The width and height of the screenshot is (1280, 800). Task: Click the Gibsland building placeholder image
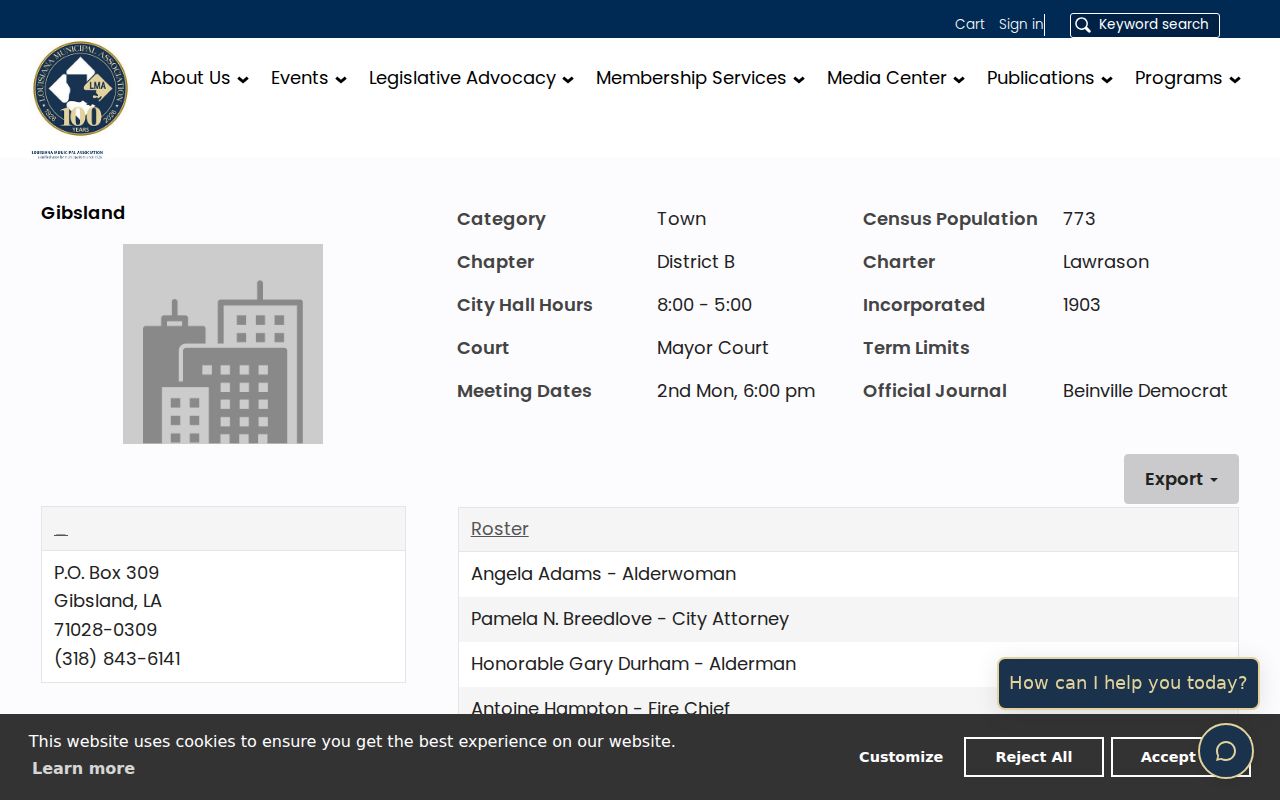223,344
